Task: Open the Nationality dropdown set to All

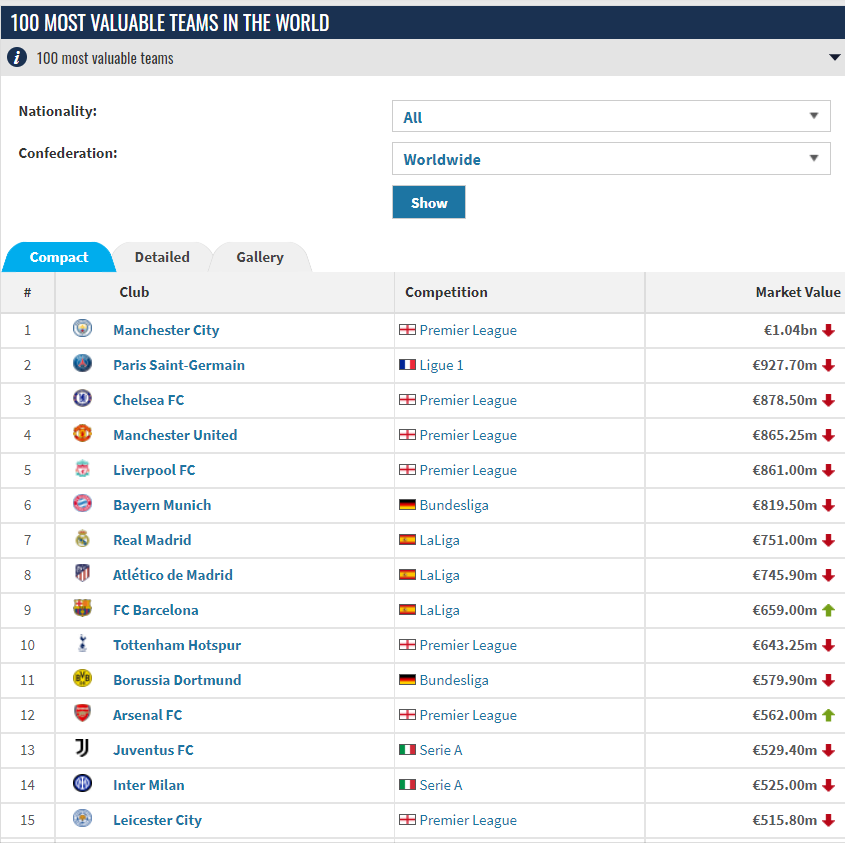Action: pos(611,116)
